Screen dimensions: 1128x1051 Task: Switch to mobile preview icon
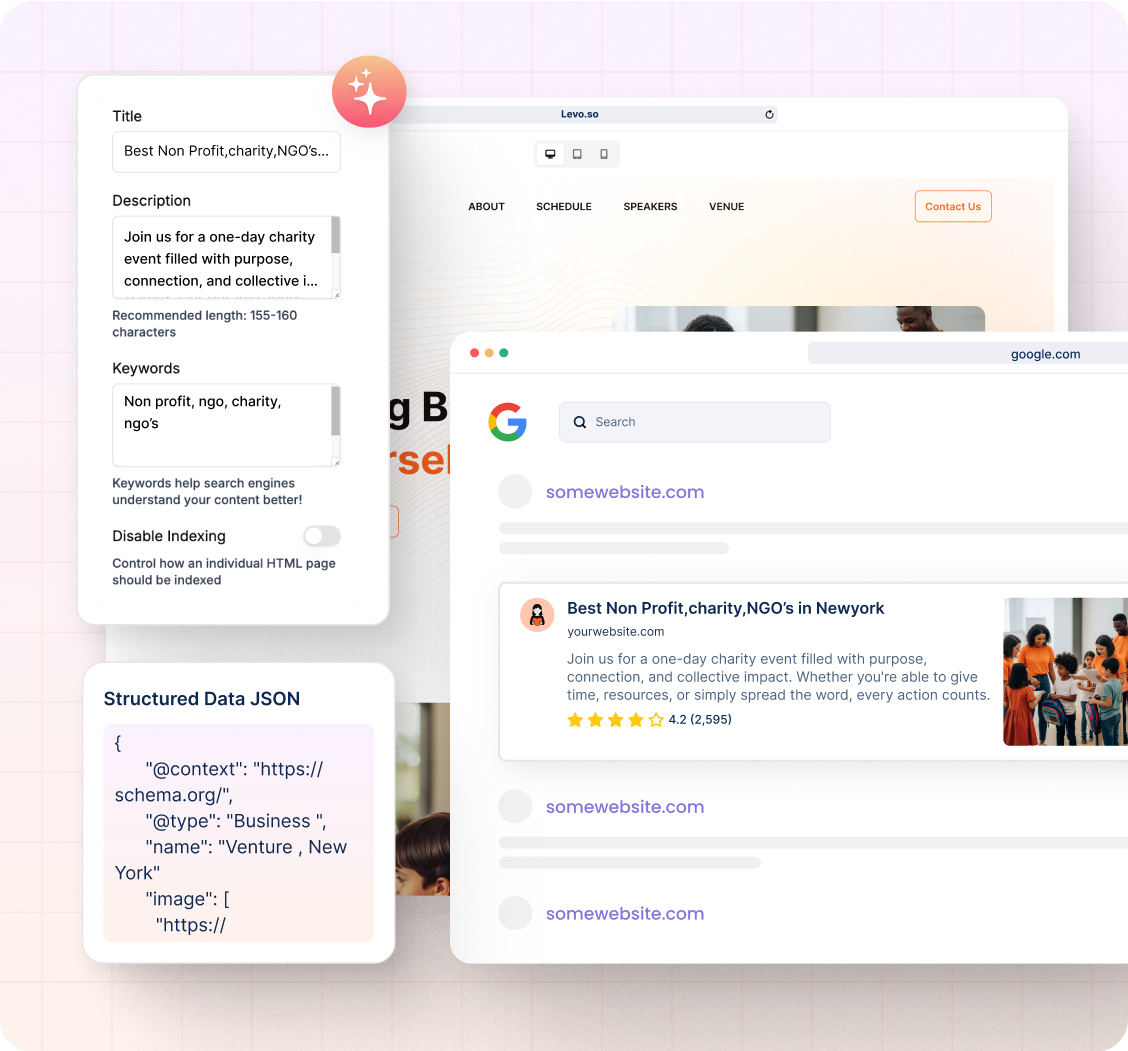tap(604, 154)
